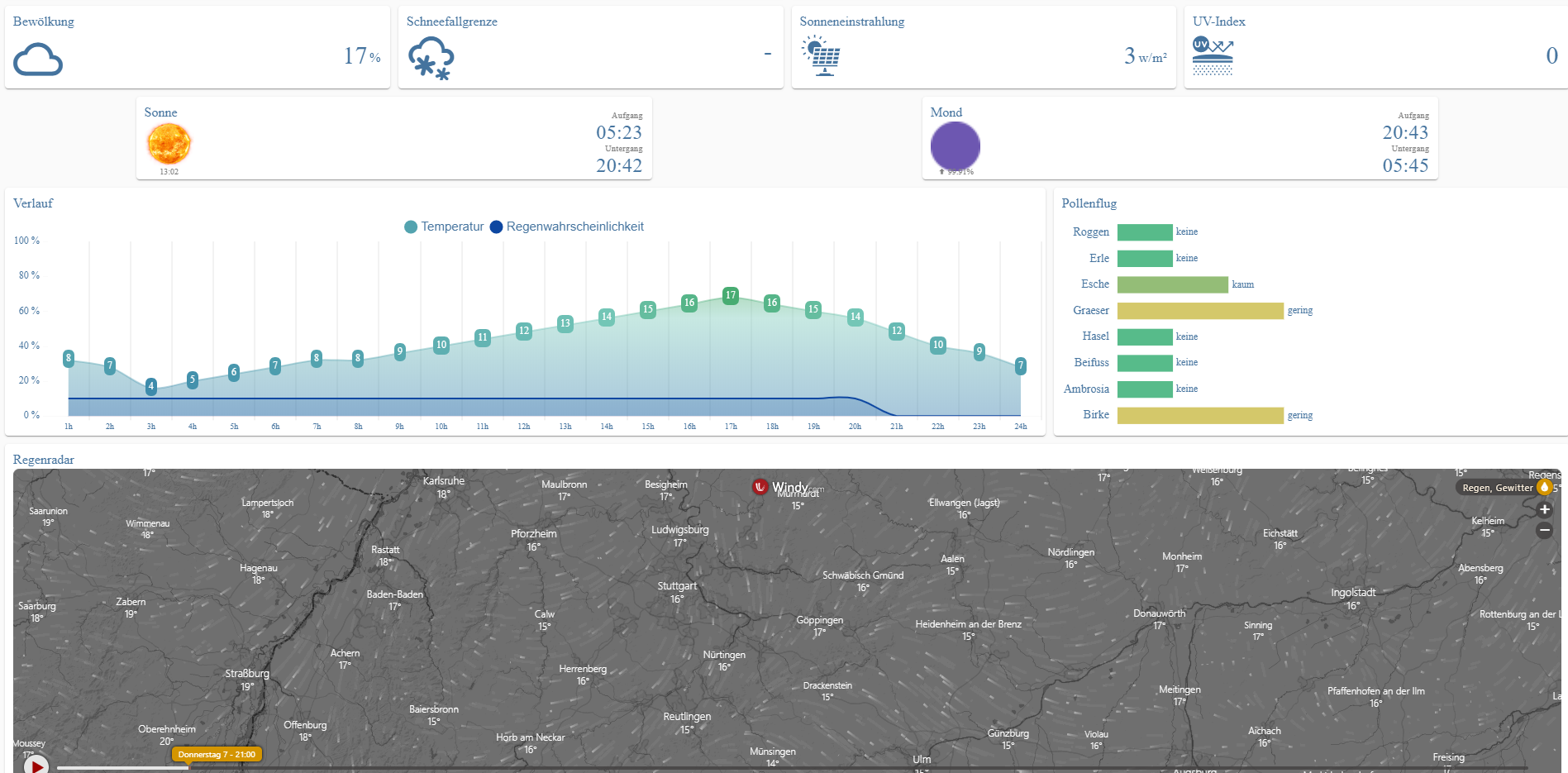The image size is (1568, 773).
Task: Click Heidenheim an der Brenz map label
Action: [x=969, y=624]
